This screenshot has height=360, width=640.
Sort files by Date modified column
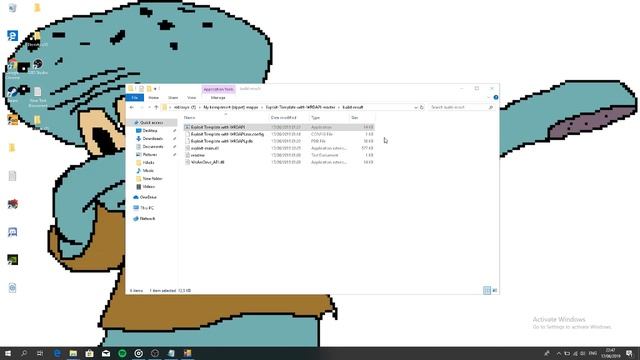point(284,118)
